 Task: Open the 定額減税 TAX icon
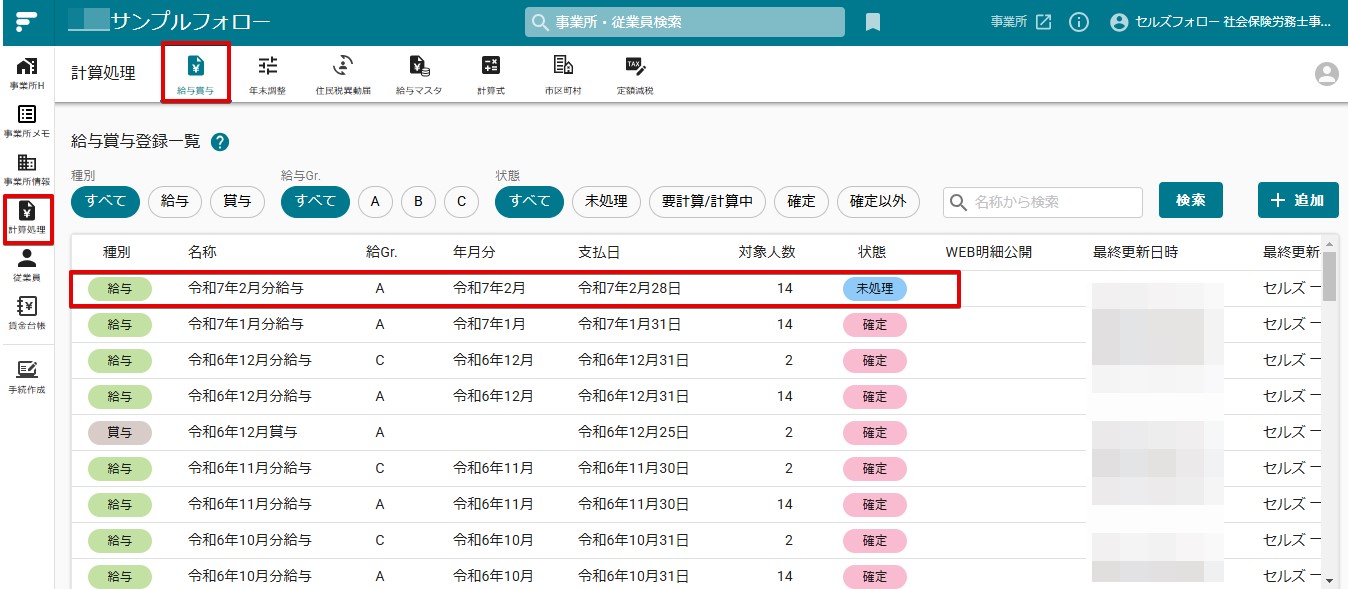click(x=634, y=74)
